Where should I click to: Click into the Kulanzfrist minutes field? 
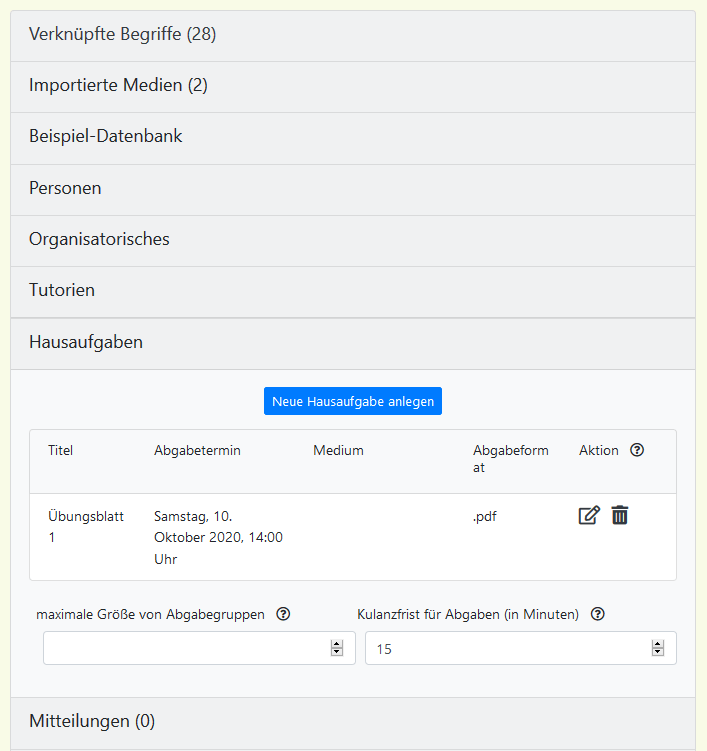click(x=505, y=648)
